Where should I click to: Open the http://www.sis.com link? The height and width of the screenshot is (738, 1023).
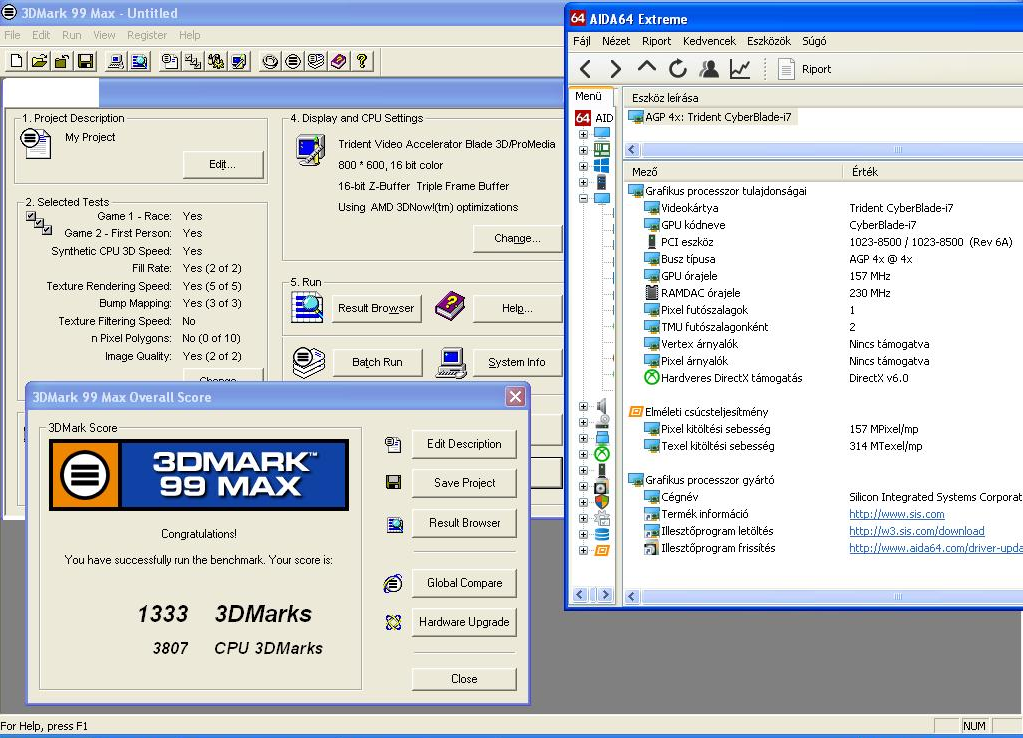tap(896, 514)
